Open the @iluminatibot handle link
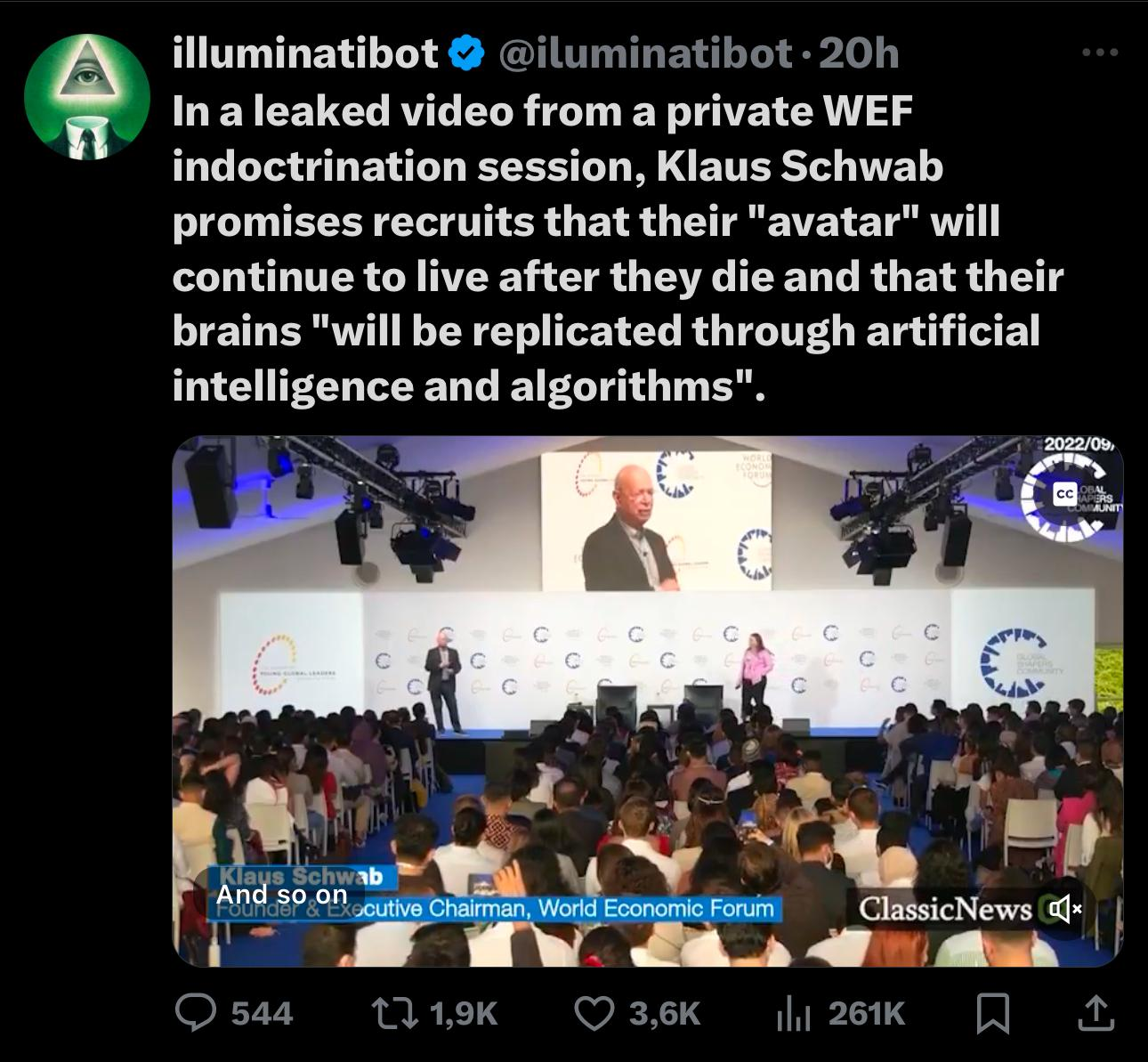1148x1062 pixels. (645, 54)
